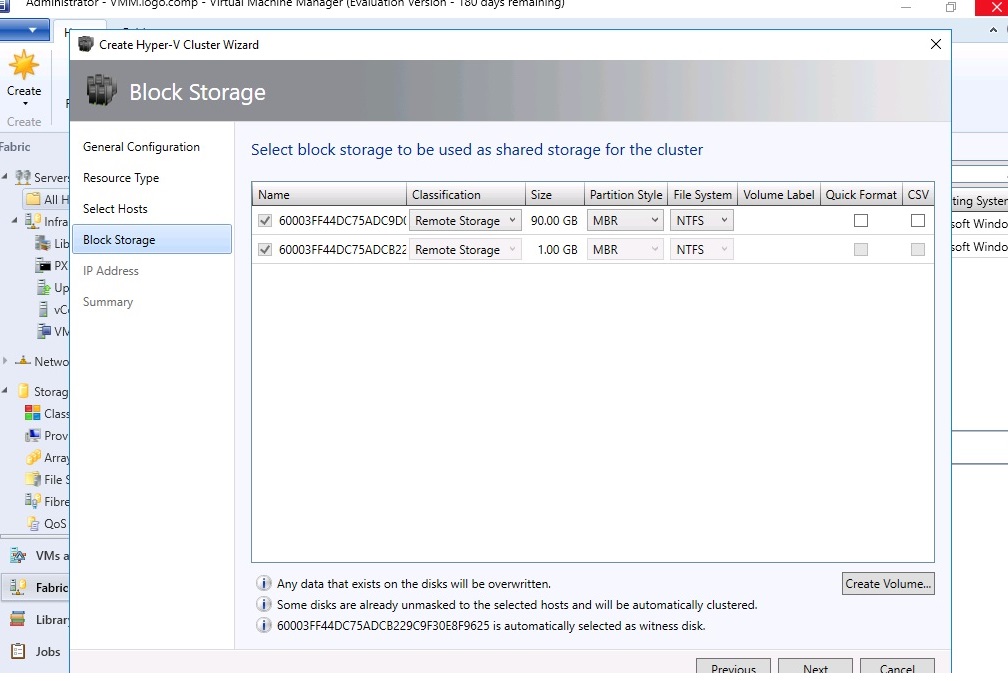
Task: Open the blue application menu dropdown
Action: (26, 30)
